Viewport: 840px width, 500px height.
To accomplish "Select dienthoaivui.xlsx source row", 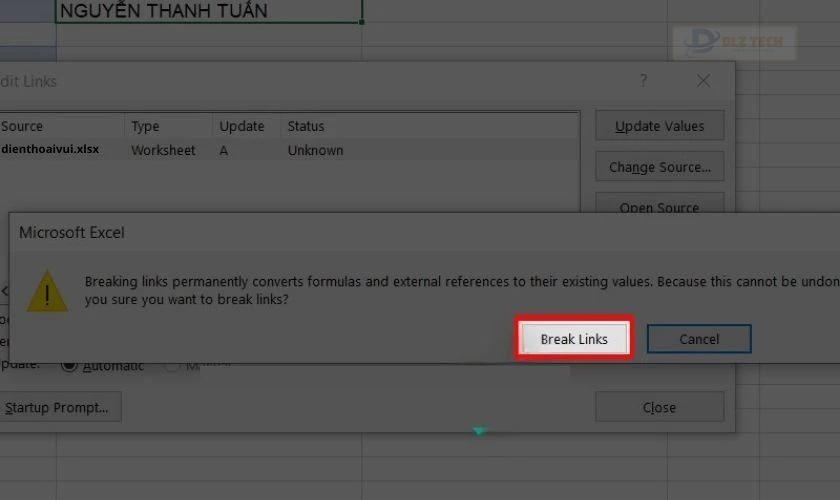I will point(289,150).
